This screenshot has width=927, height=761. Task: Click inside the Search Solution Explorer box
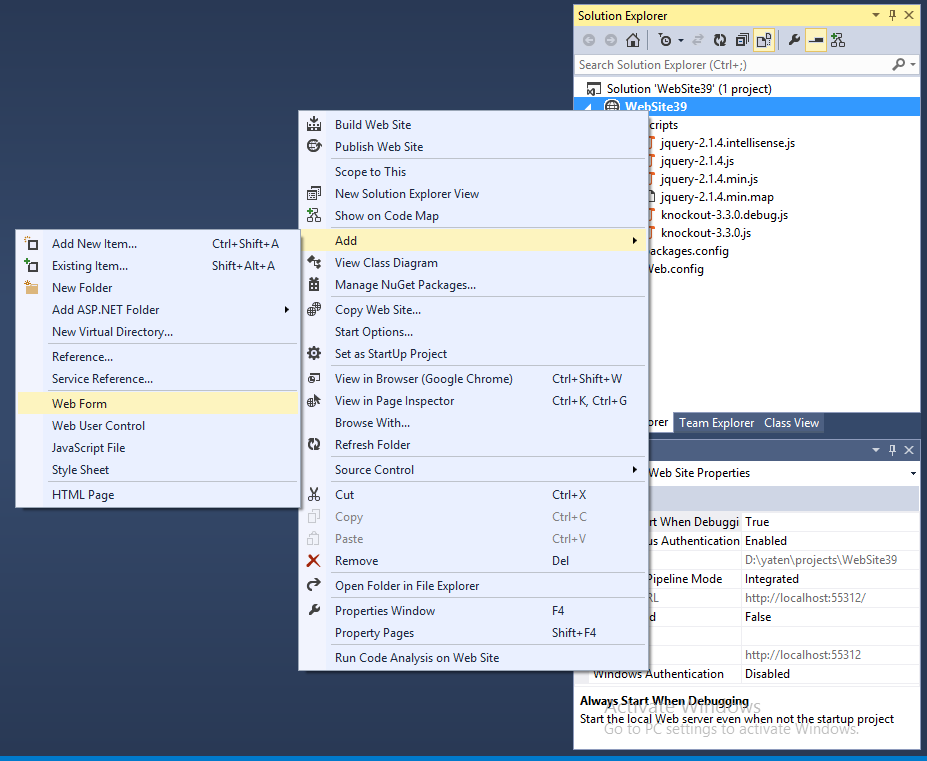coord(700,64)
